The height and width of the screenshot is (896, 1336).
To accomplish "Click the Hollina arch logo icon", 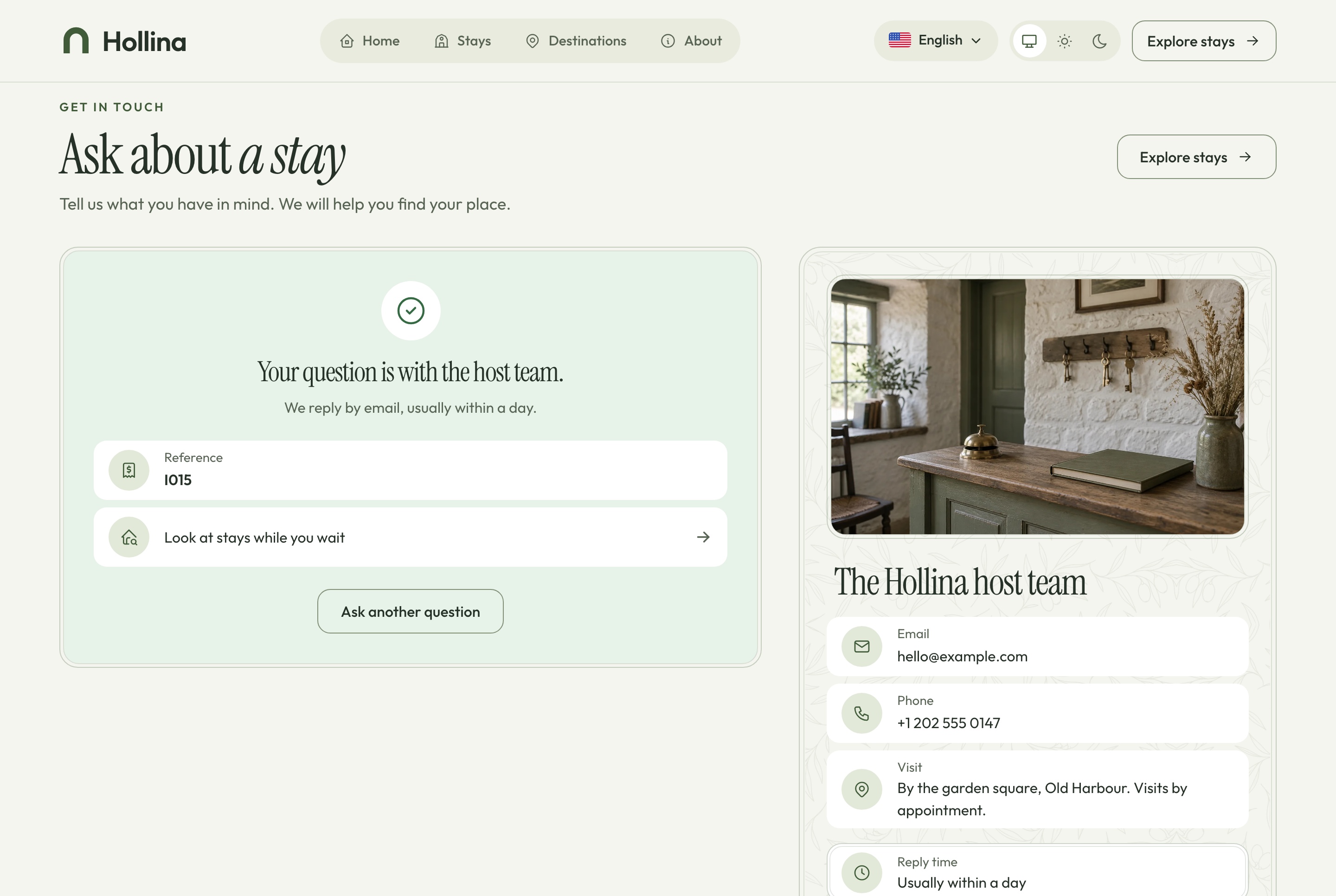I will [x=76, y=40].
